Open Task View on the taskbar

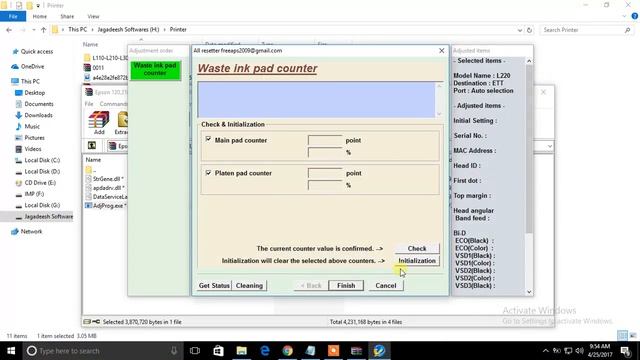click(x=195, y=351)
